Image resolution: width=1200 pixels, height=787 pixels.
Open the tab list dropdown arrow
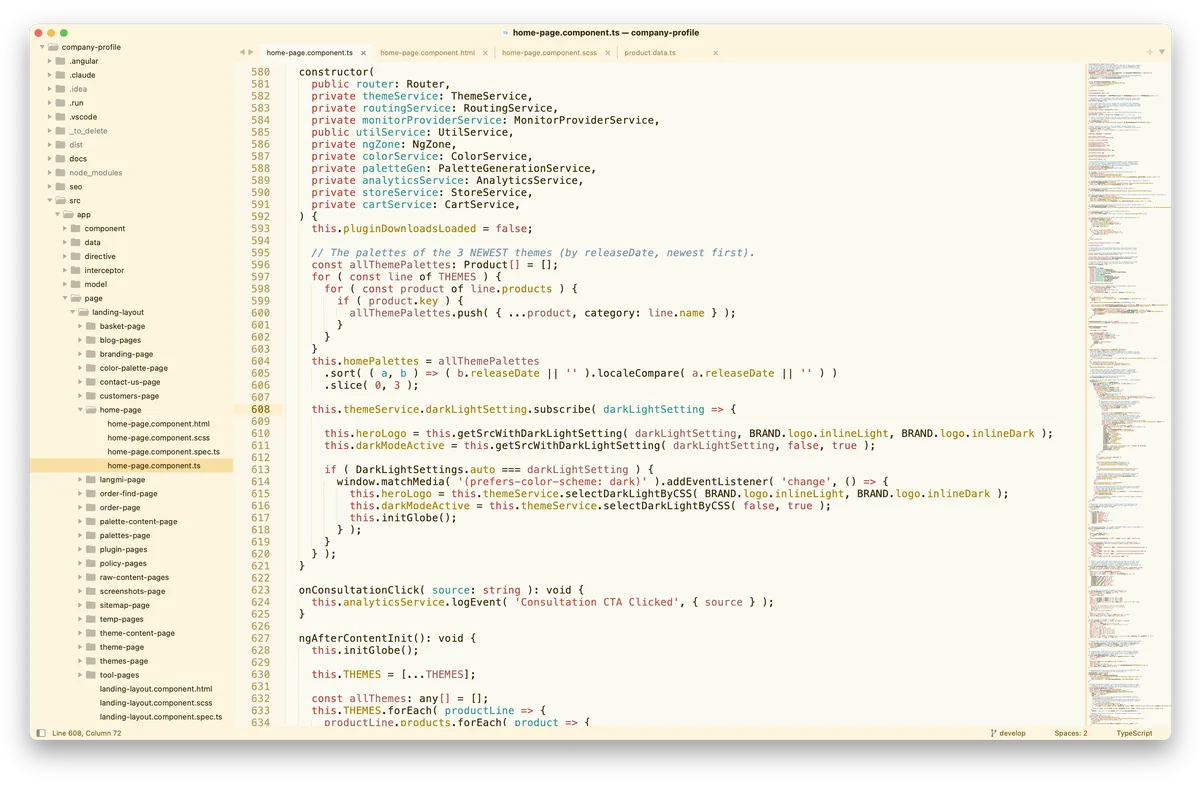point(1163,52)
